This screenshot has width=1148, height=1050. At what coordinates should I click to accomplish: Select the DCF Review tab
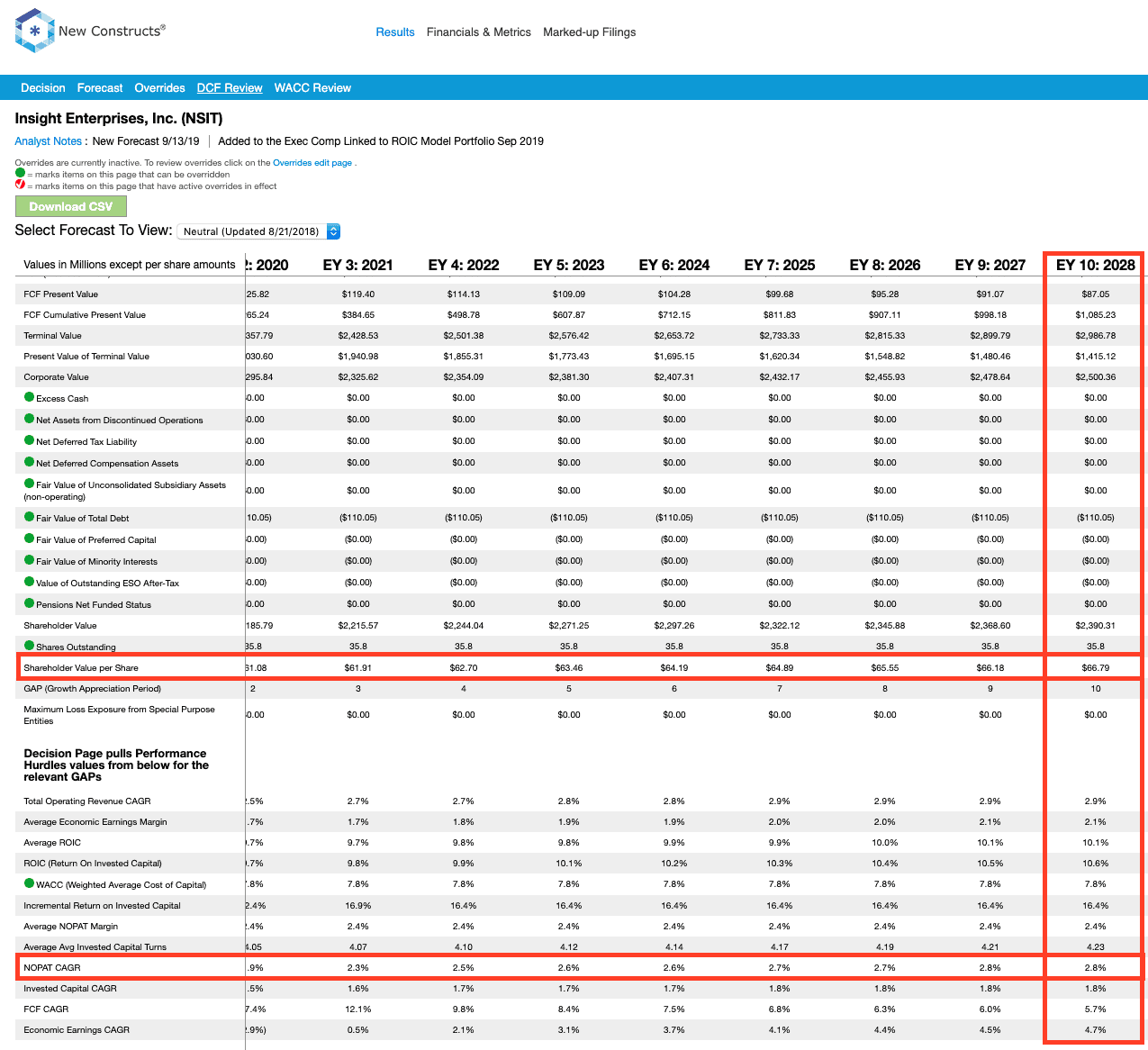[230, 88]
